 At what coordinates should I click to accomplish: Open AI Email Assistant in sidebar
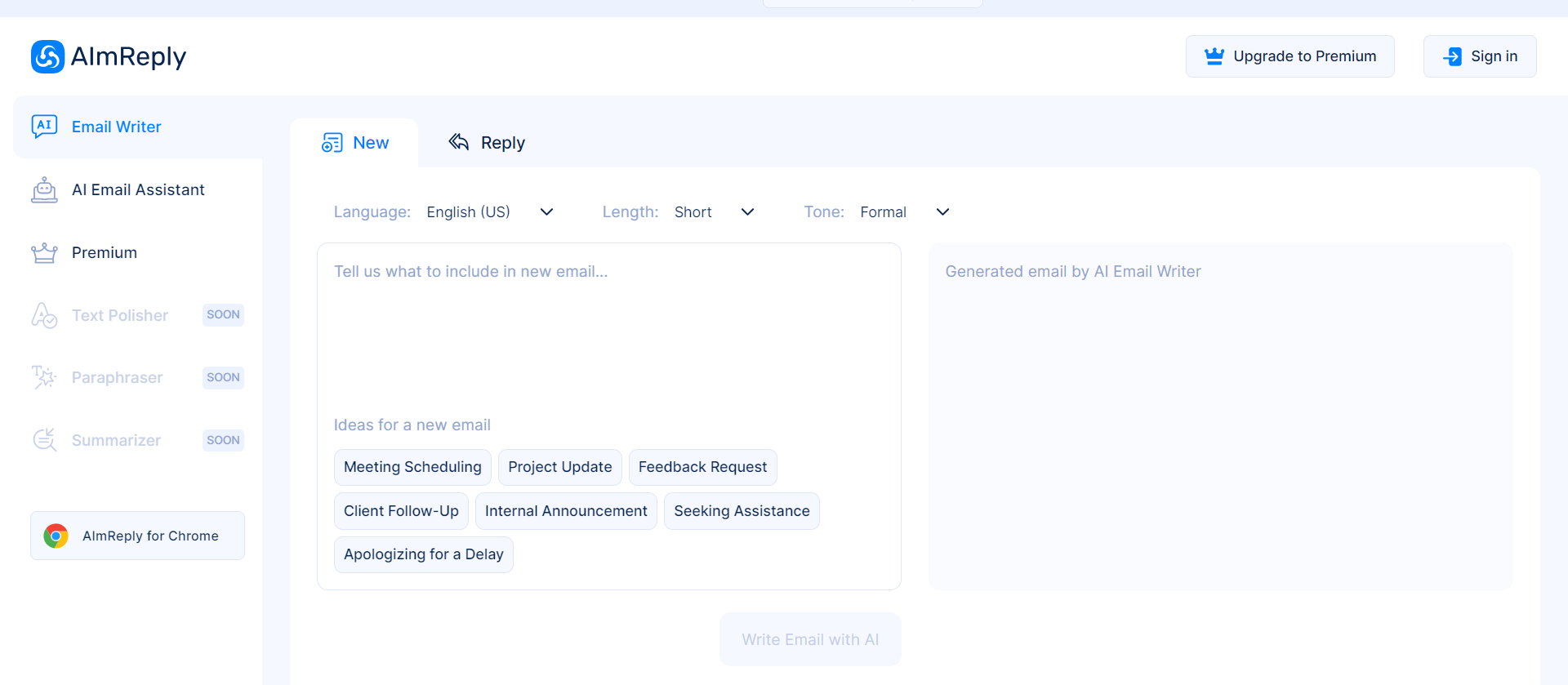coord(138,189)
